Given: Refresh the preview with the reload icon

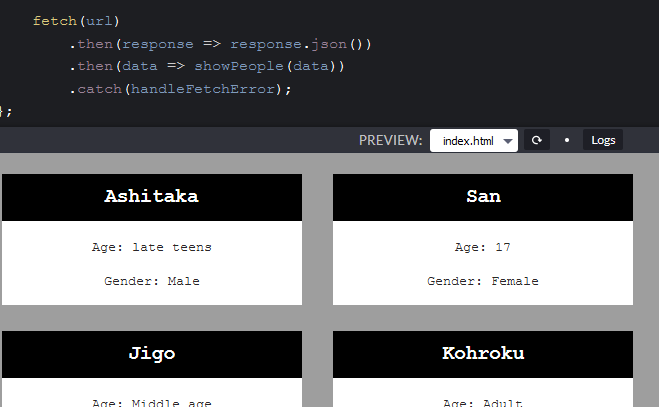Looking at the screenshot, I should [x=537, y=140].
